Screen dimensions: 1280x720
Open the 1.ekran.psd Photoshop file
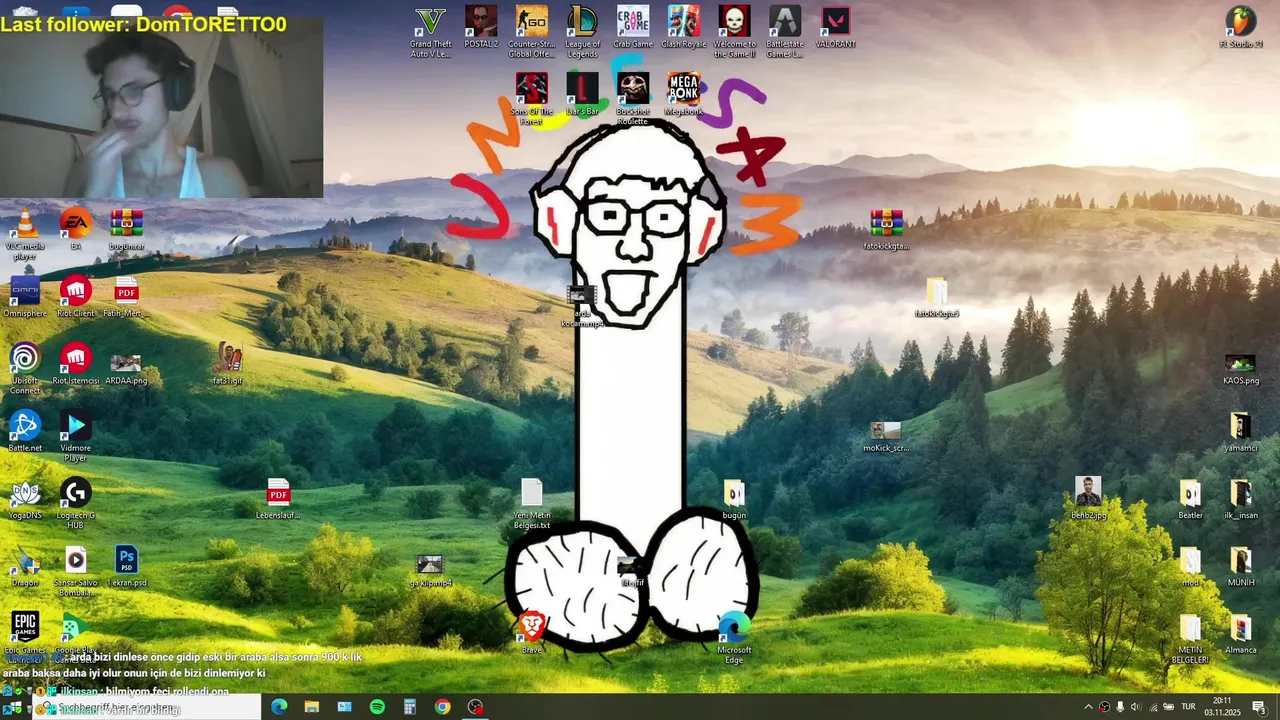tap(126, 566)
